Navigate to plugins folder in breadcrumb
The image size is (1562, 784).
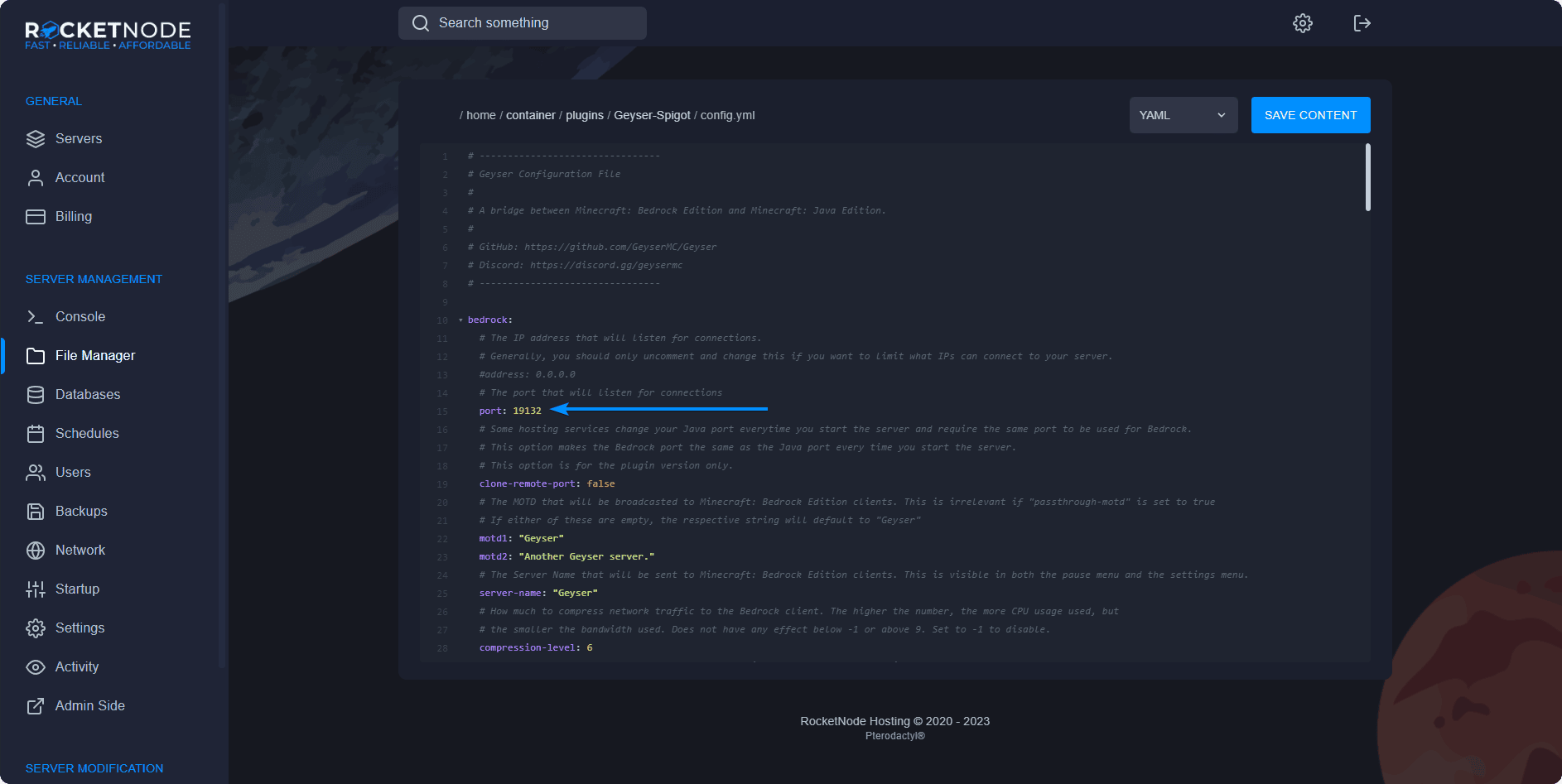click(x=584, y=115)
